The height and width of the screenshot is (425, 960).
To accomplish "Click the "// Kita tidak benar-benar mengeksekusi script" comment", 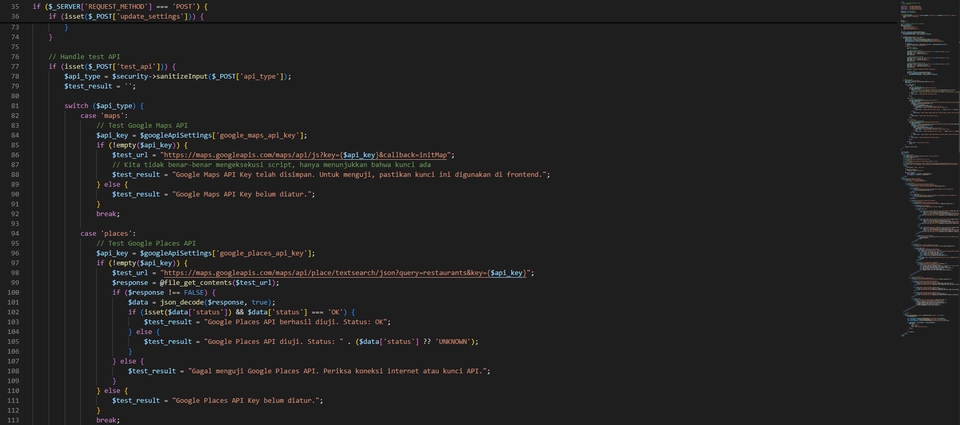I will coord(272,165).
